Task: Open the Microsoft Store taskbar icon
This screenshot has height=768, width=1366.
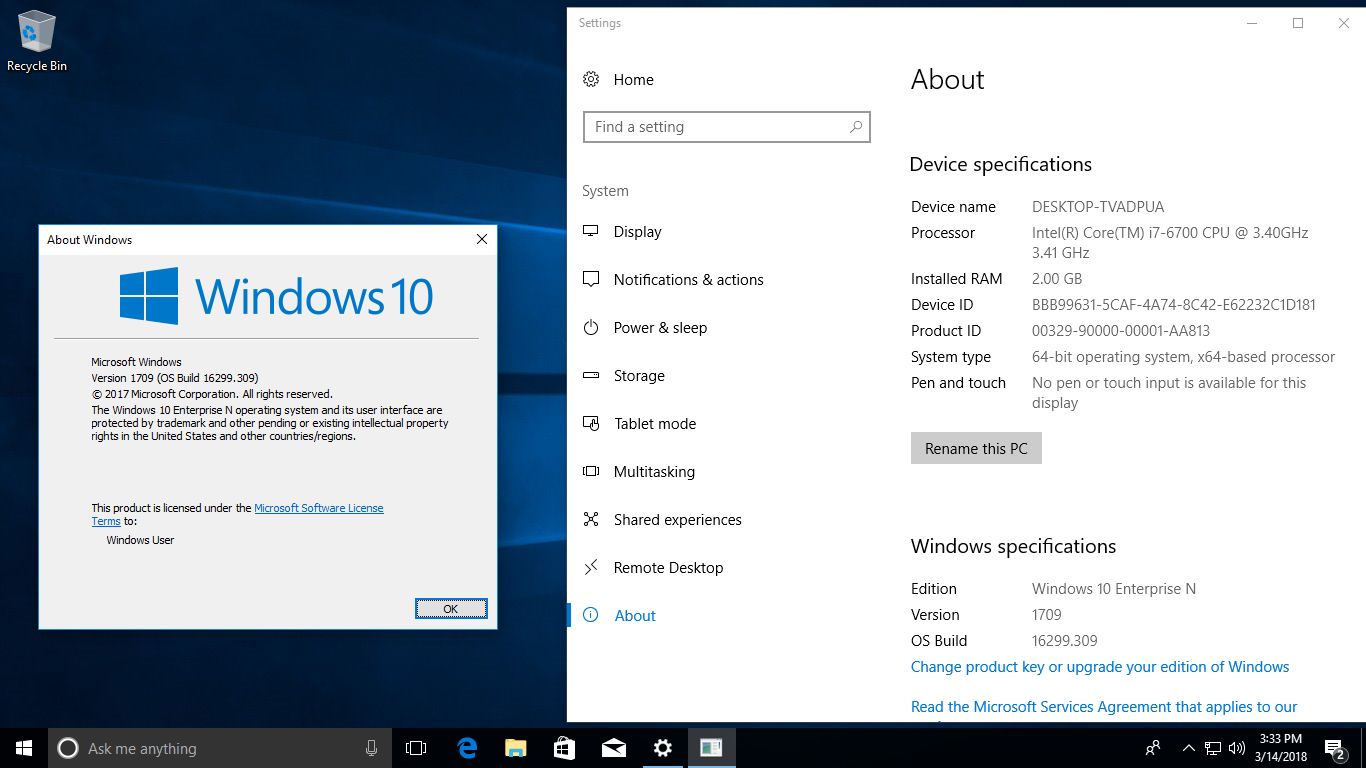Action: (x=565, y=748)
